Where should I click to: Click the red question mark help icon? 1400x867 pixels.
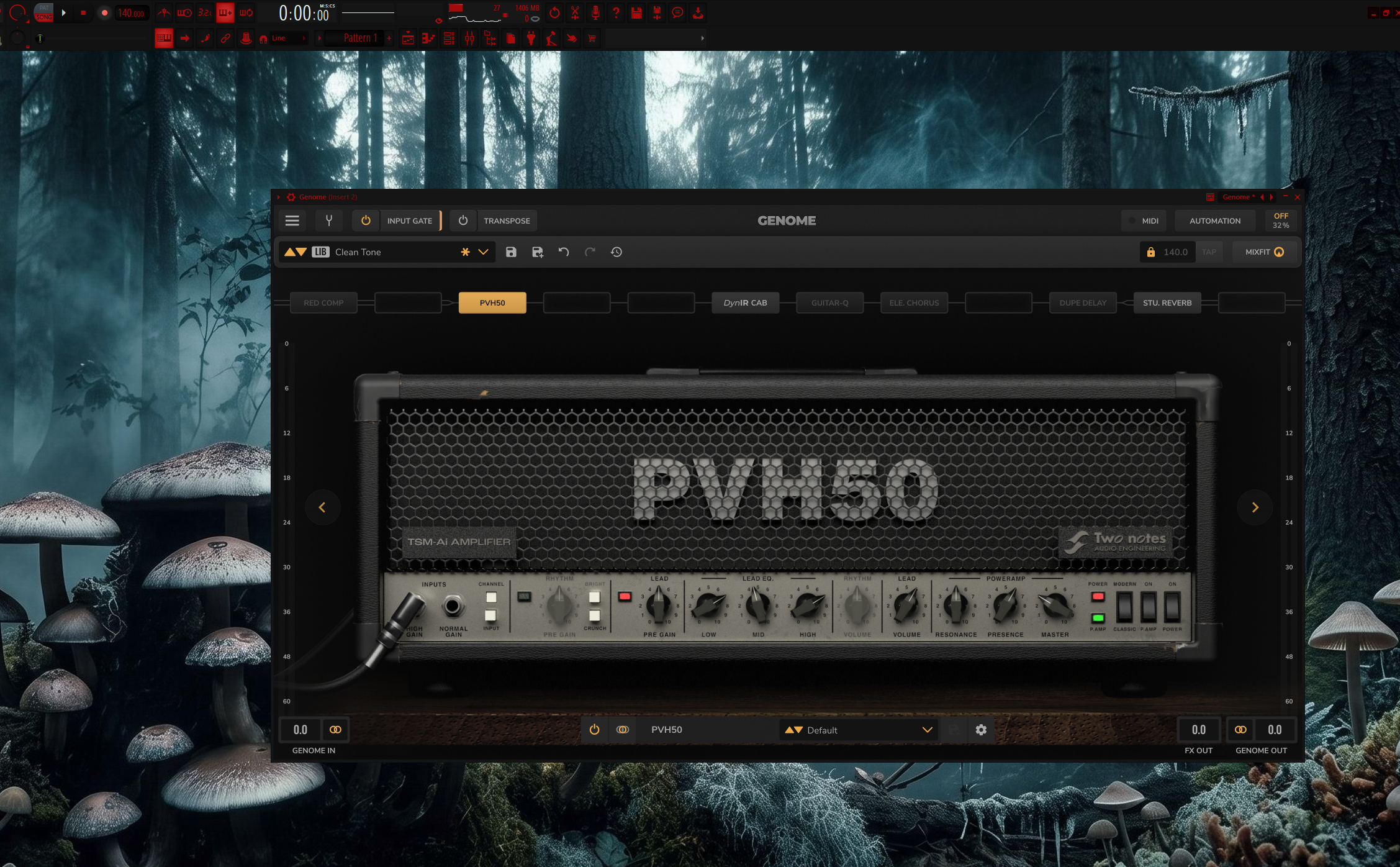[616, 12]
